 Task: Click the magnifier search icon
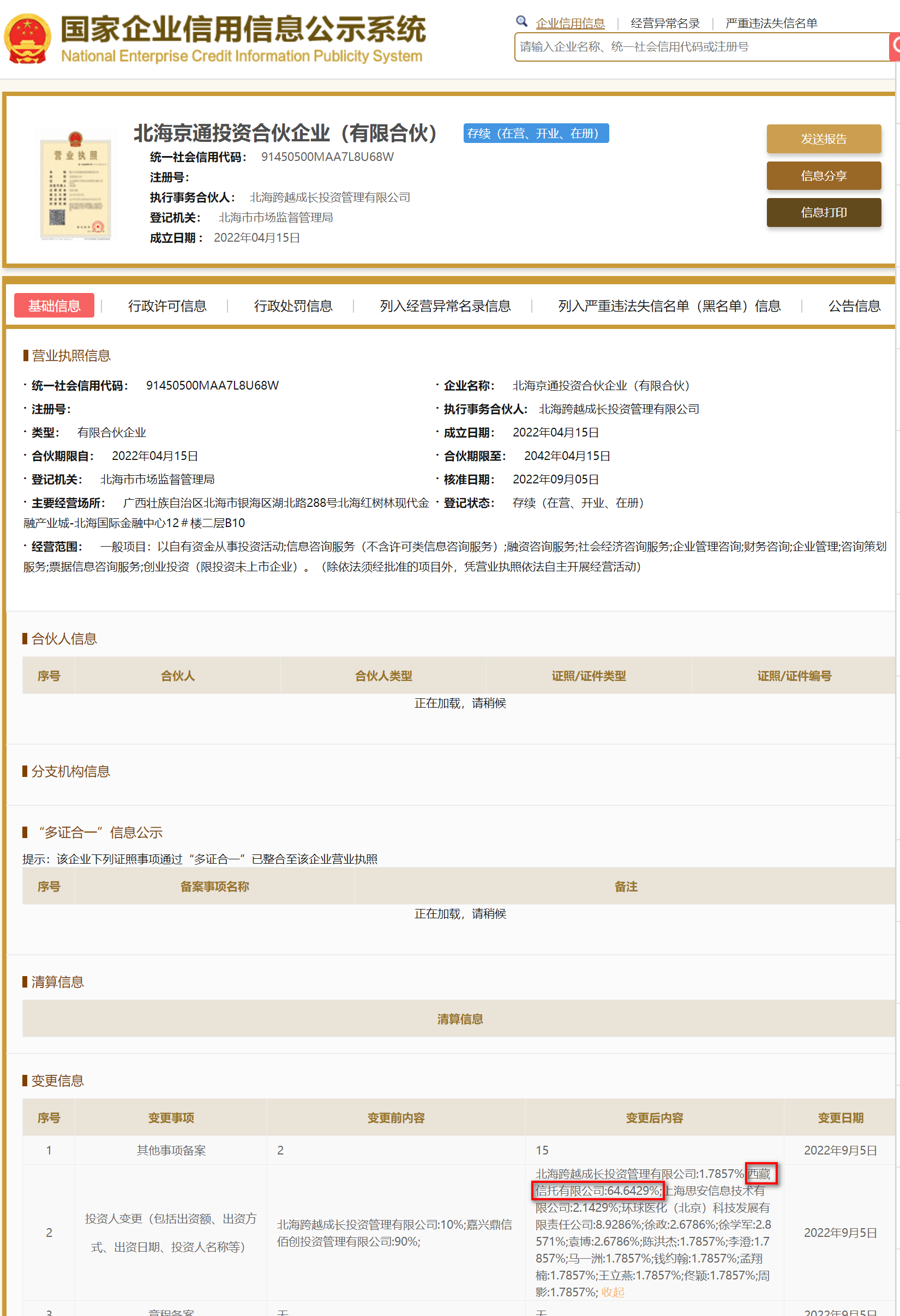click(x=521, y=21)
